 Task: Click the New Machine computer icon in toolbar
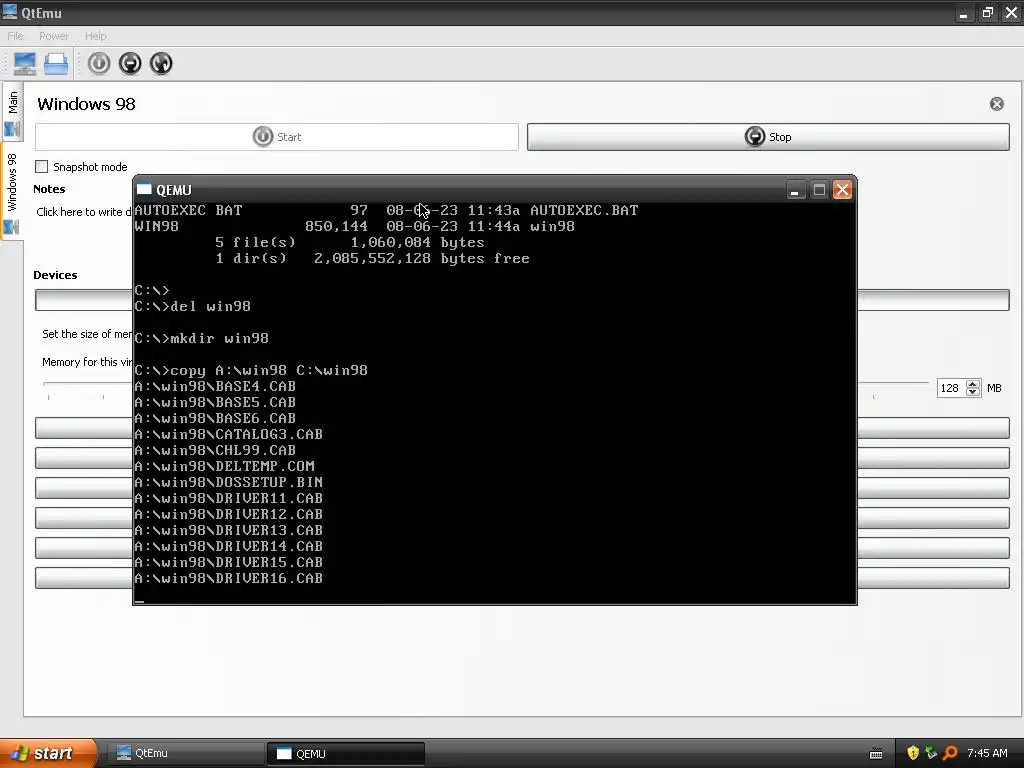click(25, 63)
